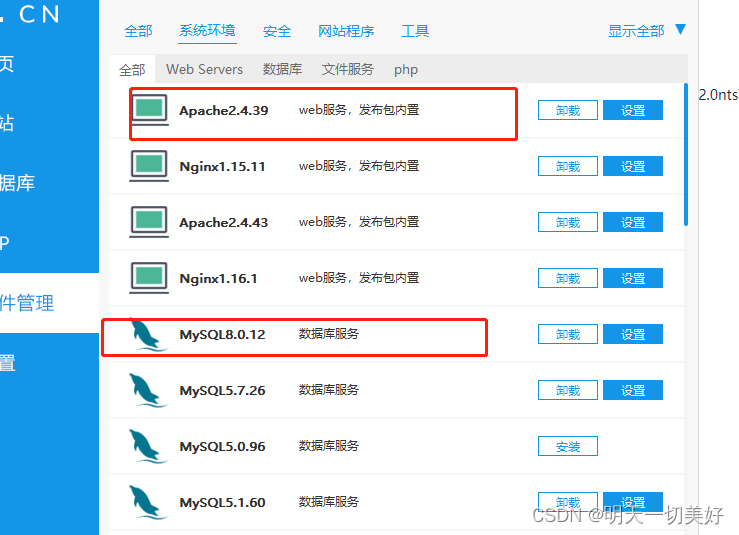This screenshot has height=535, width=739.
Task: Click the Apache2.4.39 monitor icon
Action: [x=149, y=110]
